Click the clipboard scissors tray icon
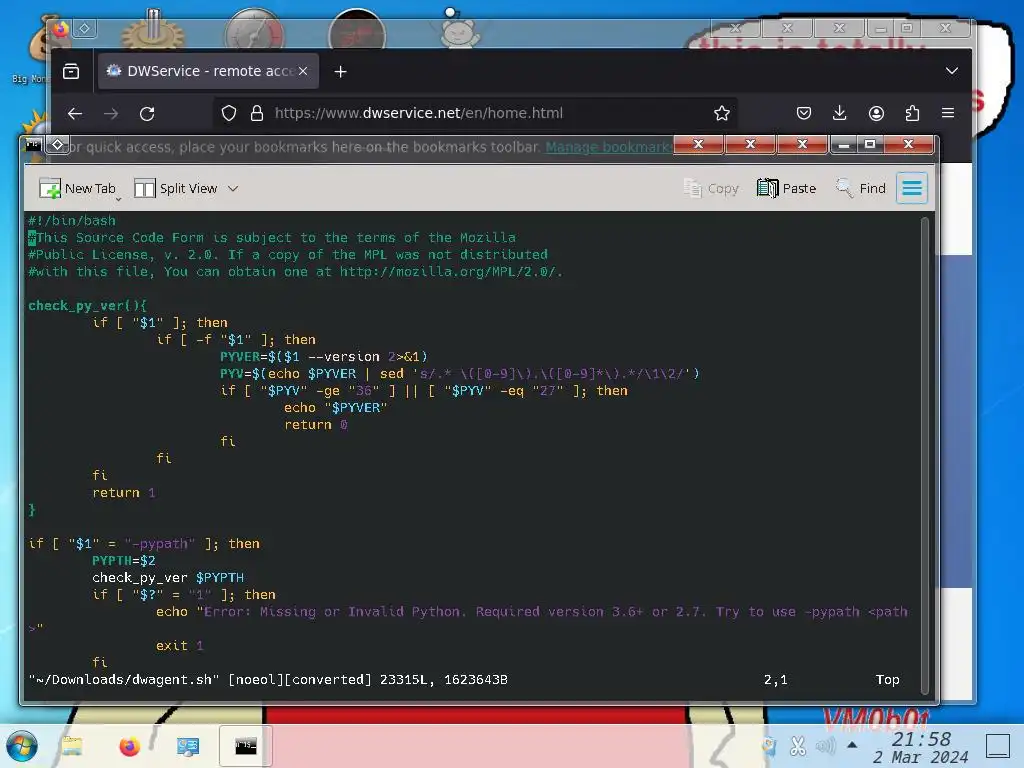The height and width of the screenshot is (768, 1024). click(x=797, y=746)
